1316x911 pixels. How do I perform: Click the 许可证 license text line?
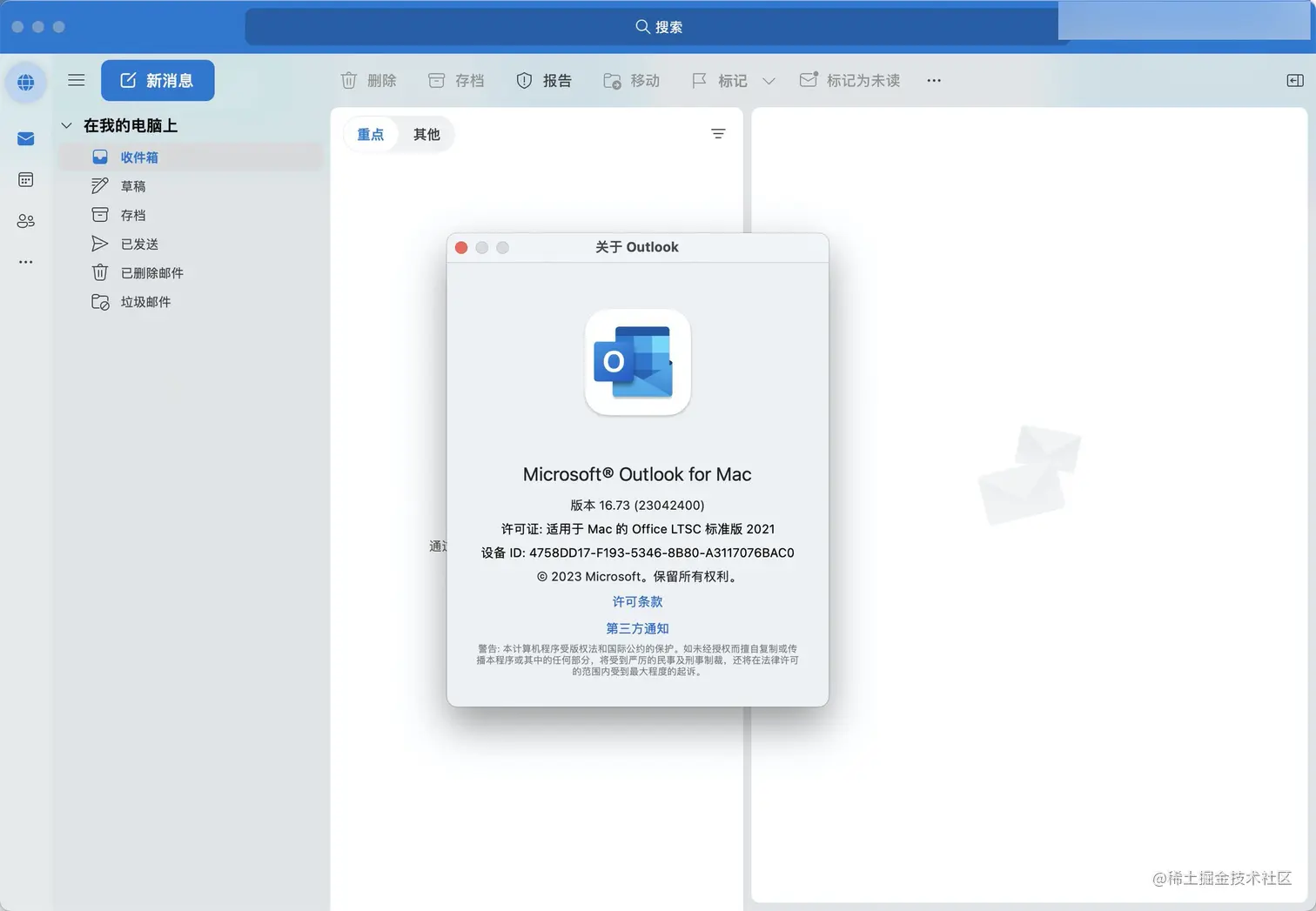point(637,529)
